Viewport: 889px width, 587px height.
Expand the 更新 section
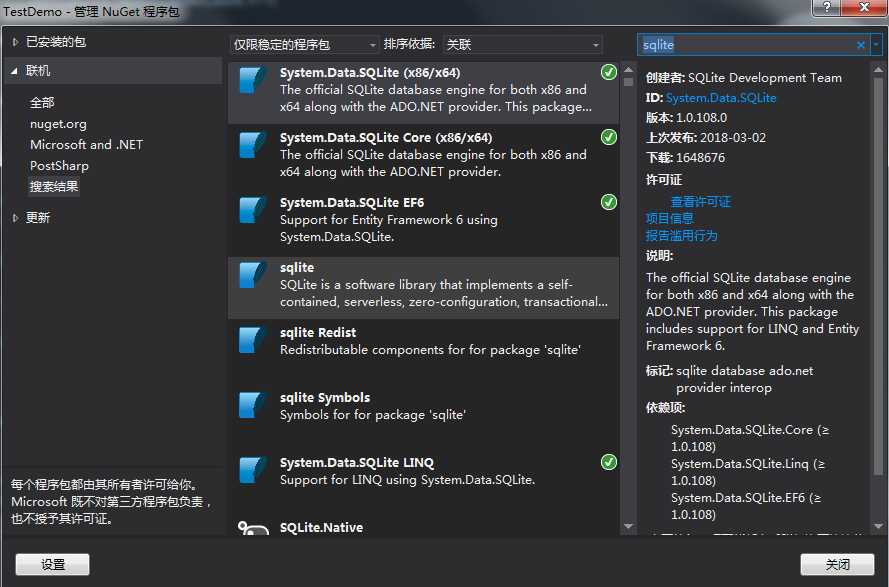pyautogui.click(x=15, y=218)
